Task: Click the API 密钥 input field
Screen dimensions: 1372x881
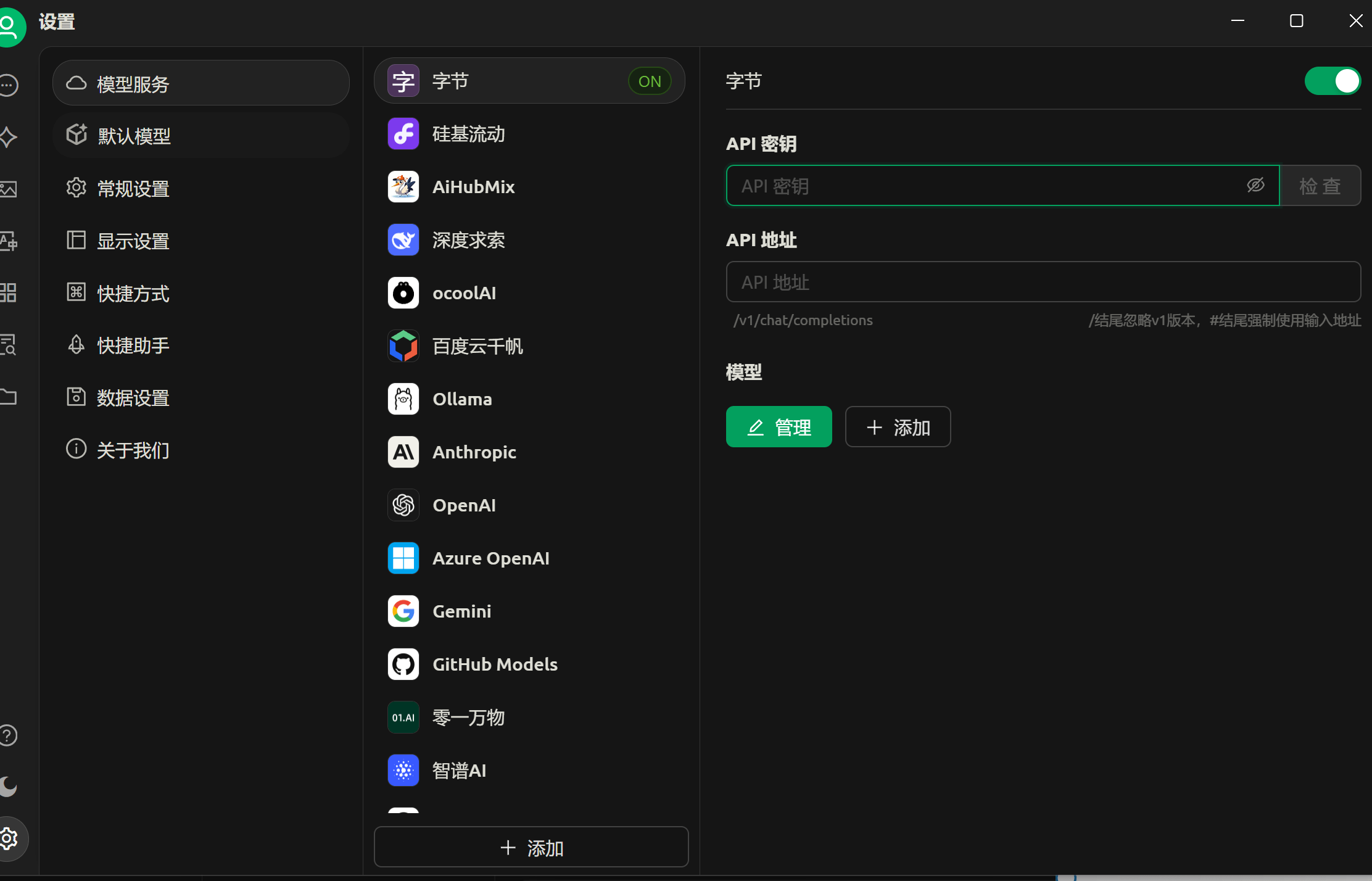Action: pos(1003,185)
